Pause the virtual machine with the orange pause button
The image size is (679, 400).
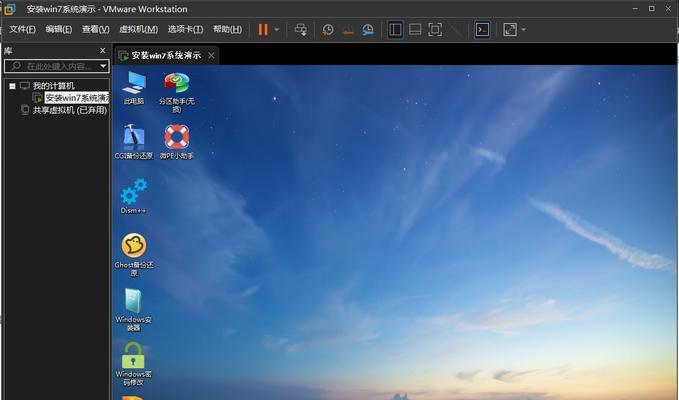coord(263,29)
